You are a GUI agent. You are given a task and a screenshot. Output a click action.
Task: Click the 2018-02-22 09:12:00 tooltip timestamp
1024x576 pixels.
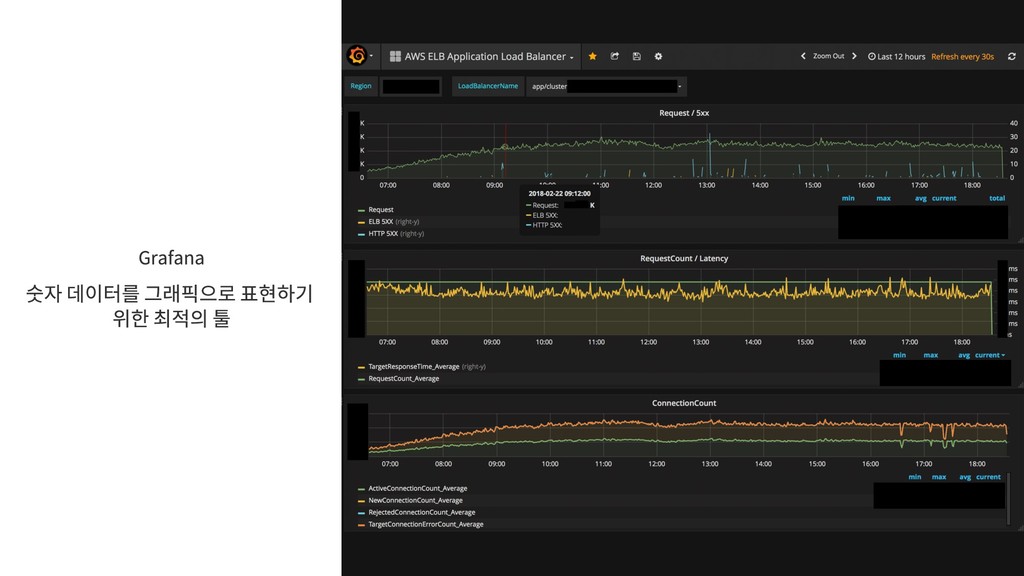(559, 193)
